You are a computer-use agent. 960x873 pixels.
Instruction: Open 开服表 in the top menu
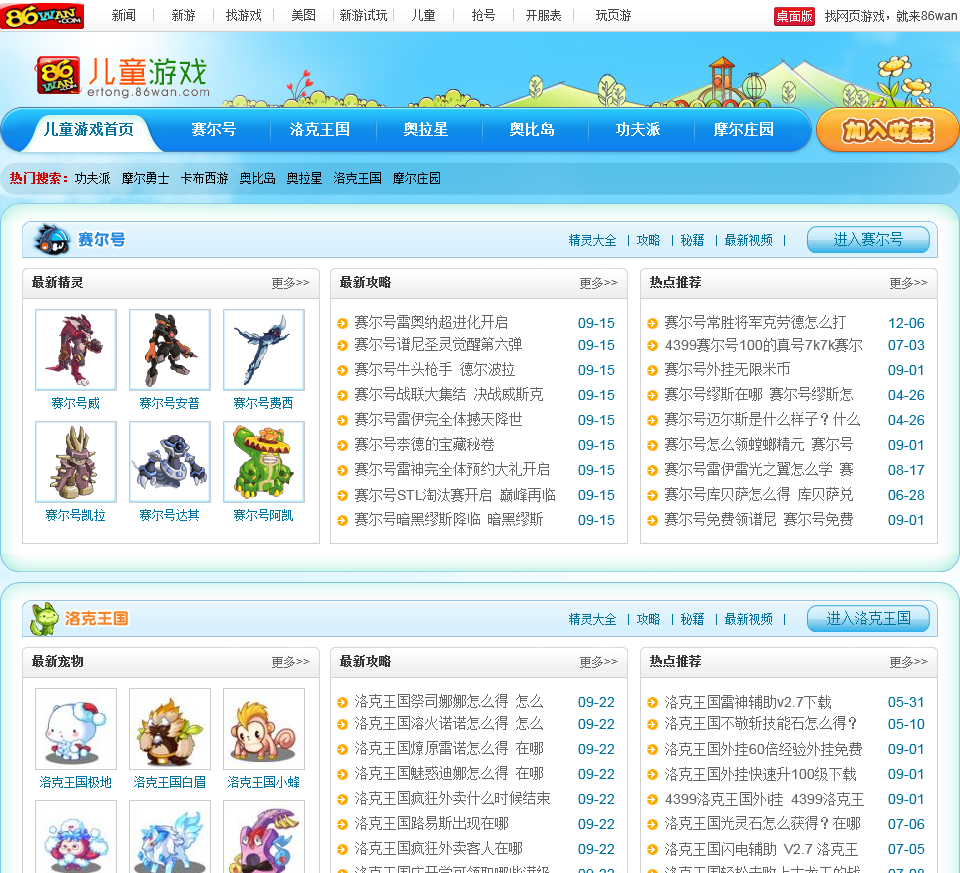click(x=543, y=15)
